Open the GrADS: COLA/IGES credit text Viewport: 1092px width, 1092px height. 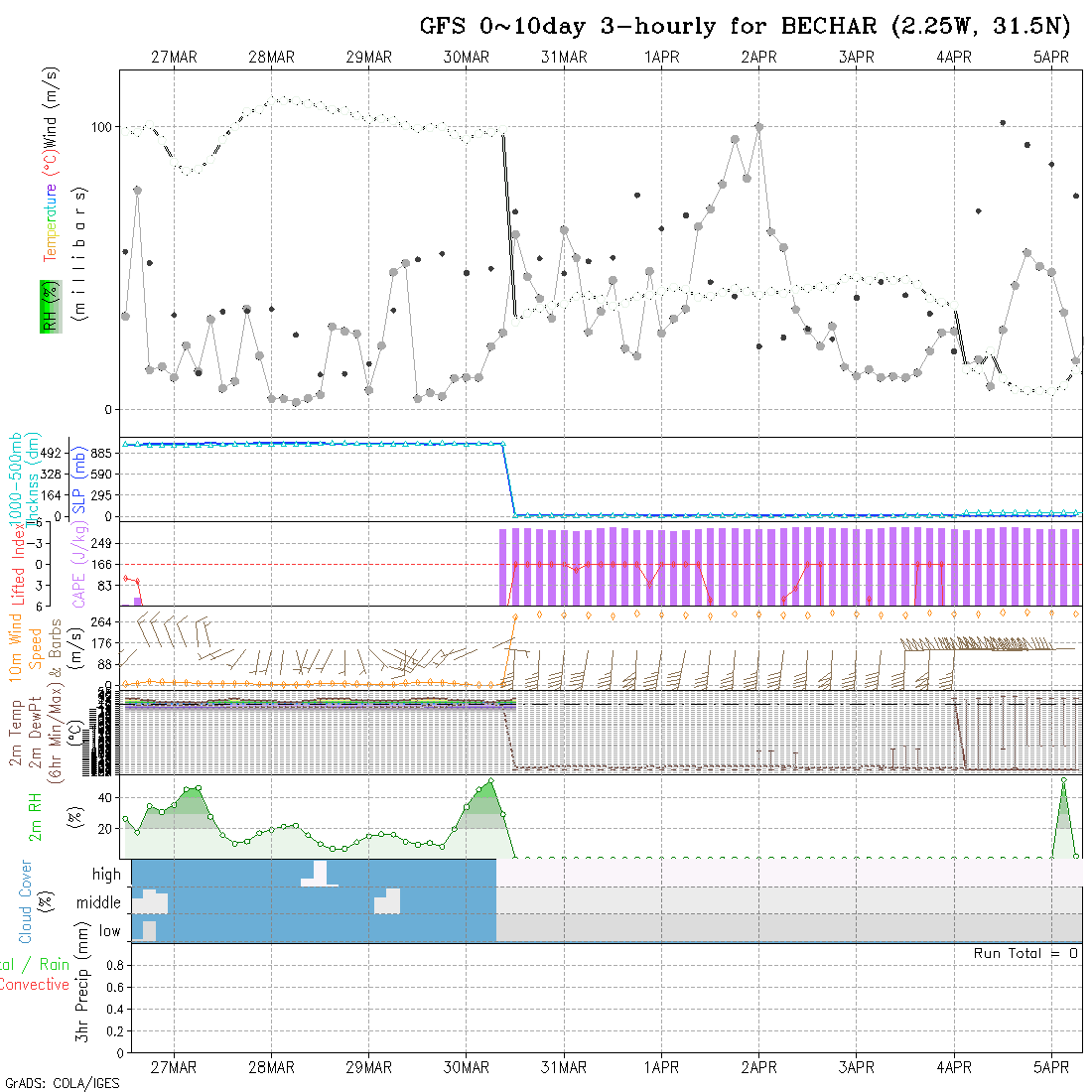pyautogui.click(x=62, y=1083)
